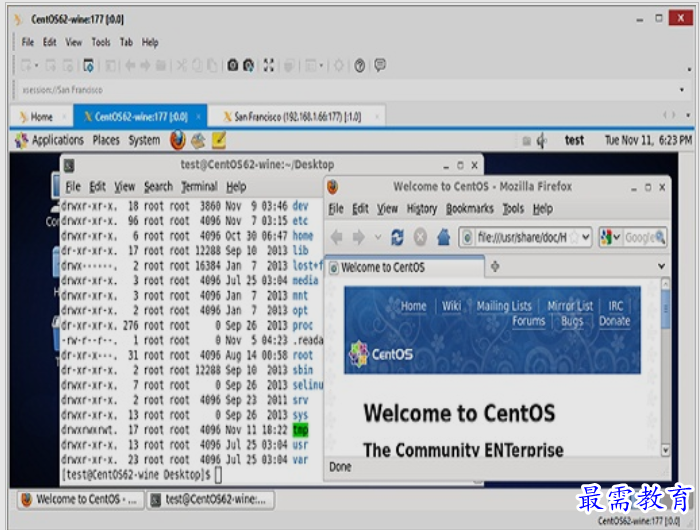The height and width of the screenshot is (530, 700).
Task: Click the Google search magnifier icon
Action: click(660, 237)
